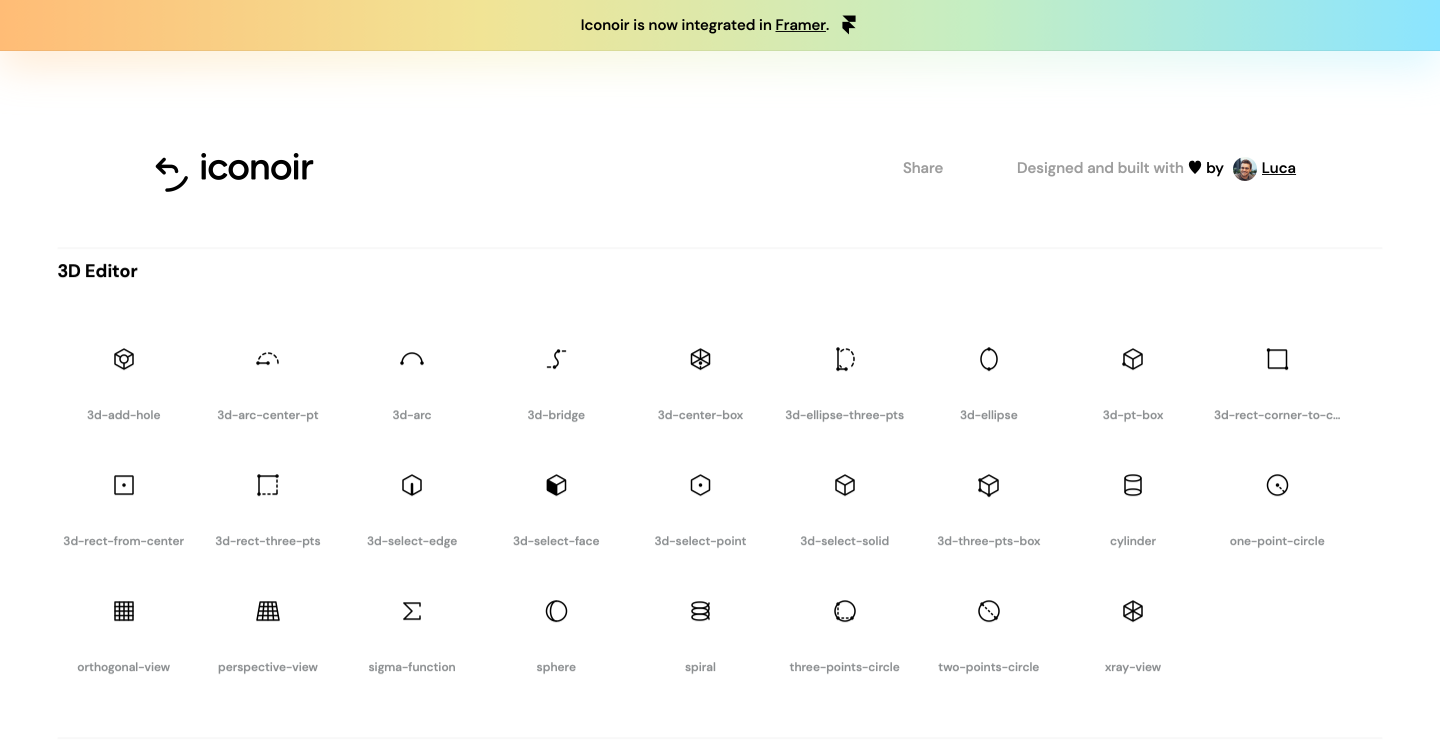Select the 3d-arc-center-pt icon
Screen dimensions: 1440x742
[x=268, y=359]
